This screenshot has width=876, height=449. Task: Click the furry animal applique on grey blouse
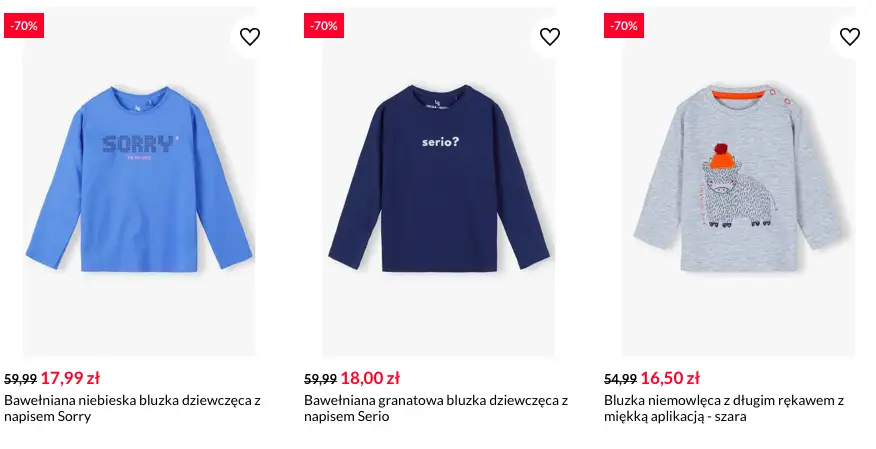[741, 195]
